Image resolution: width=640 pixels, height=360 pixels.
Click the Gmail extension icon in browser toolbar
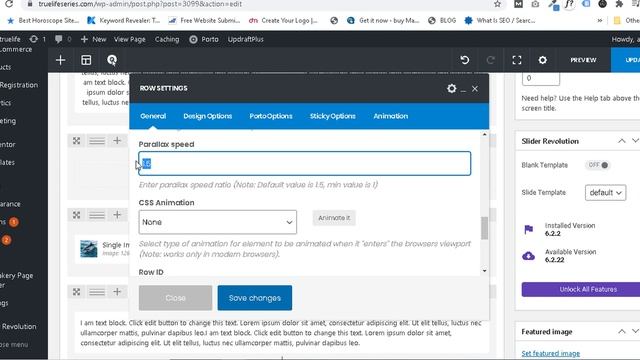point(518,4)
